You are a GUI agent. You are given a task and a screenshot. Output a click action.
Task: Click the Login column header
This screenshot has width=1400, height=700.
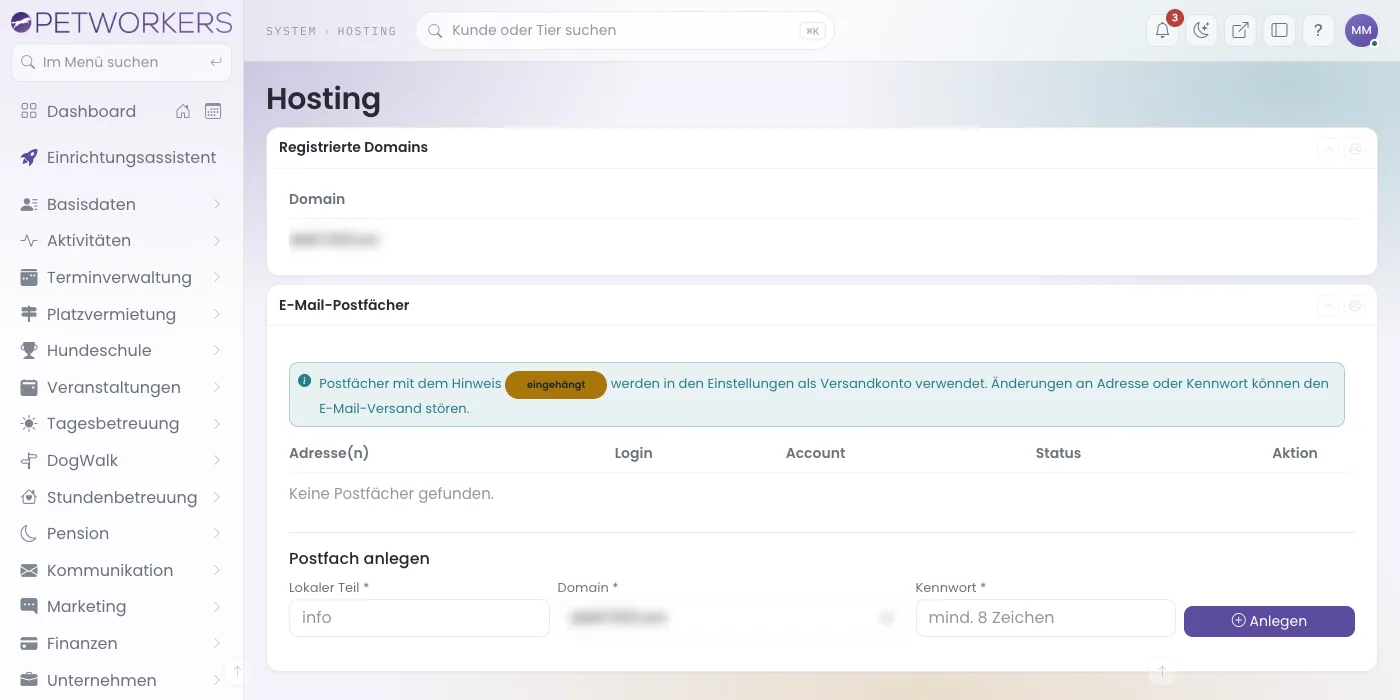[633, 453]
